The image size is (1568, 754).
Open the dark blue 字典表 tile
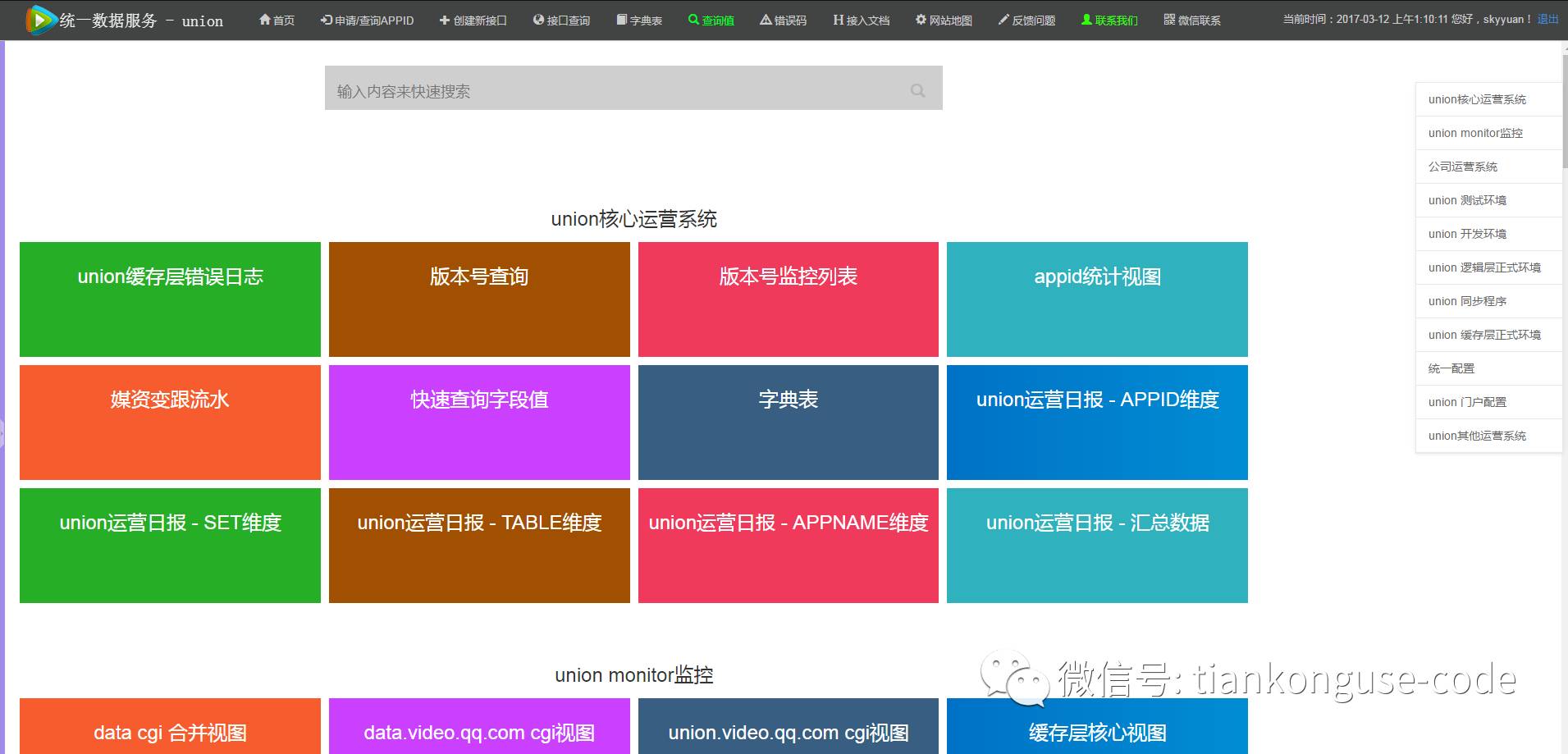[789, 423]
